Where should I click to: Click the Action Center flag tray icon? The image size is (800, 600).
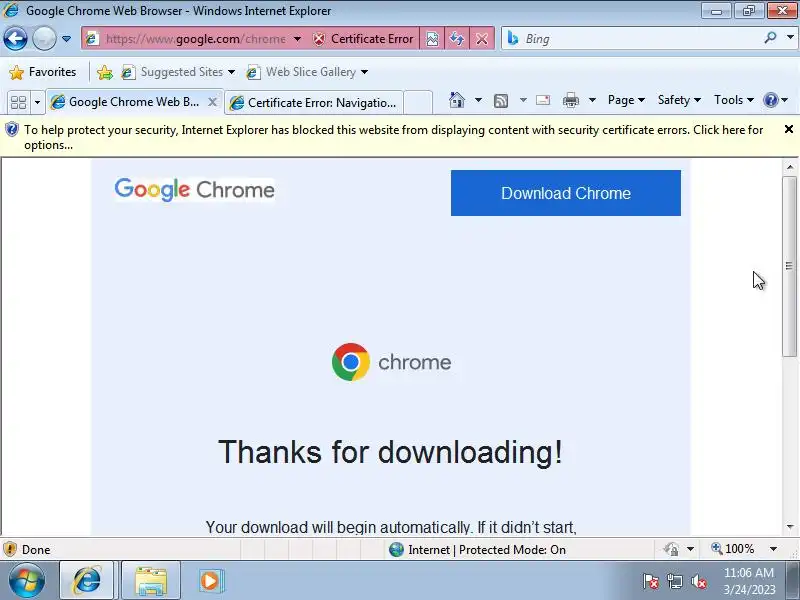[651, 582]
